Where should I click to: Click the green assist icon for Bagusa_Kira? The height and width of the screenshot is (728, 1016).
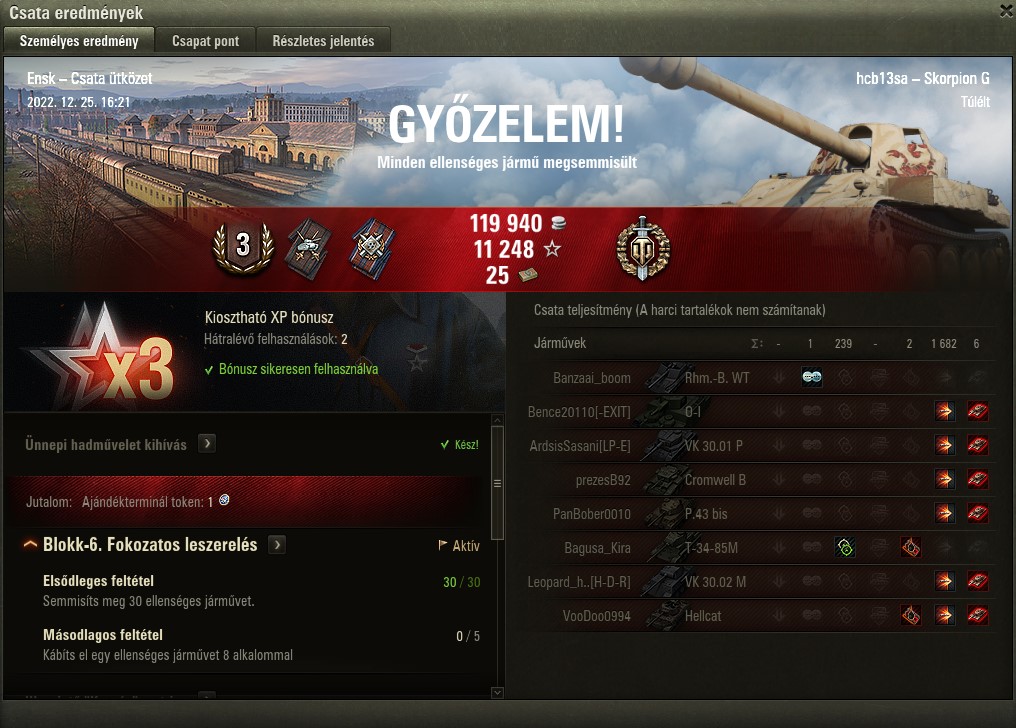845,547
